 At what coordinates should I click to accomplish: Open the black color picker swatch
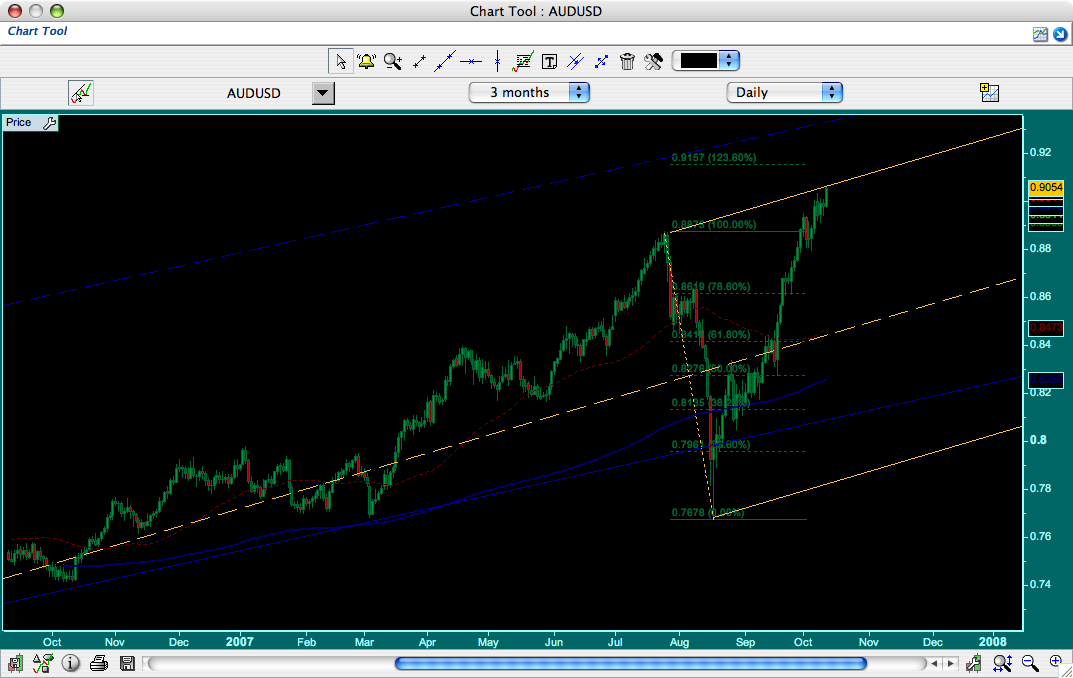705,61
